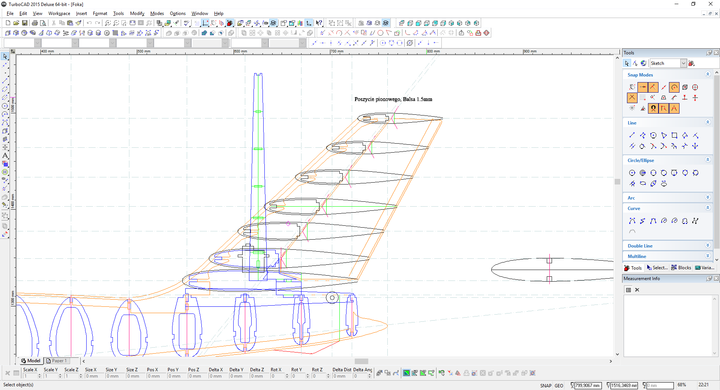This screenshot has height=390, width=720.
Task: Switch to the Paper 1 tab
Action: (x=57, y=361)
